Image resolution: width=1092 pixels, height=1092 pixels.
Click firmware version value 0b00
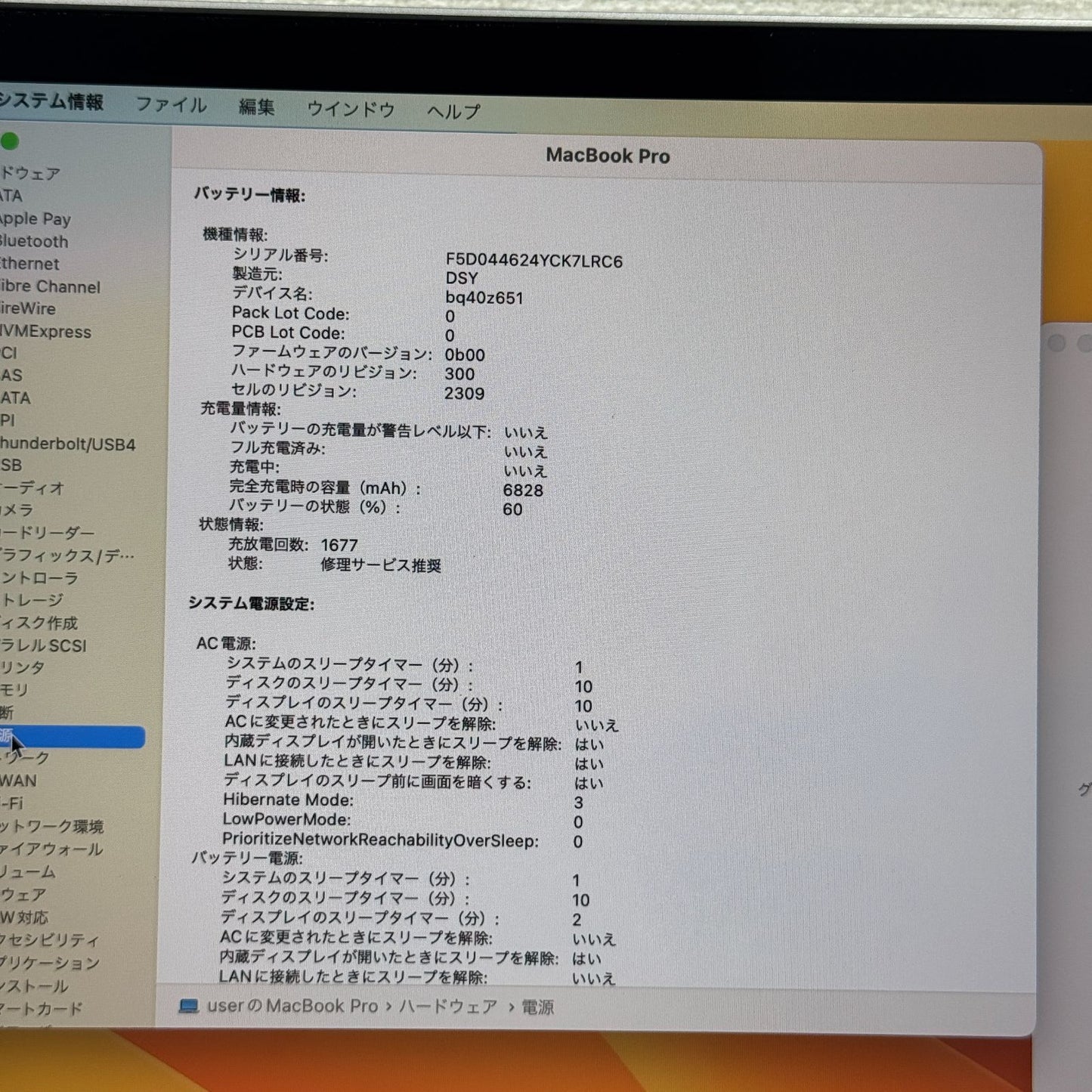tap(465, 355)
